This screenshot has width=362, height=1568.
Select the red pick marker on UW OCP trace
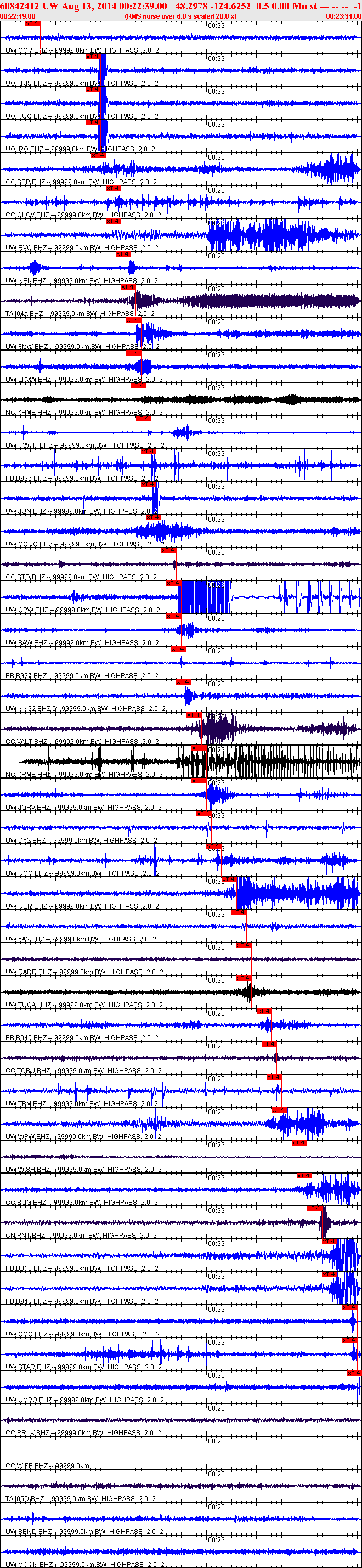click(33, 24)
